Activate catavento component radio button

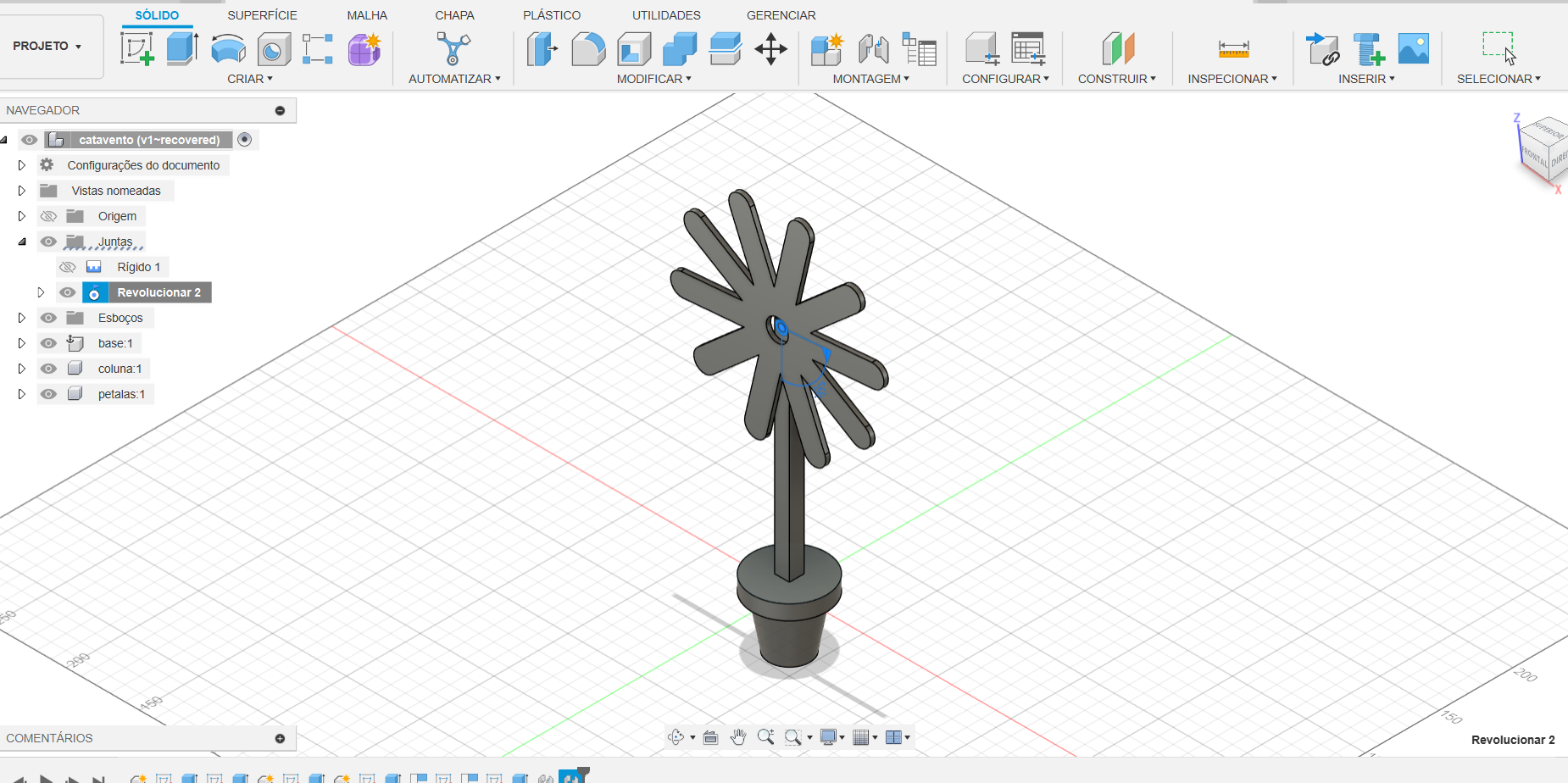[x=245, y=139]
